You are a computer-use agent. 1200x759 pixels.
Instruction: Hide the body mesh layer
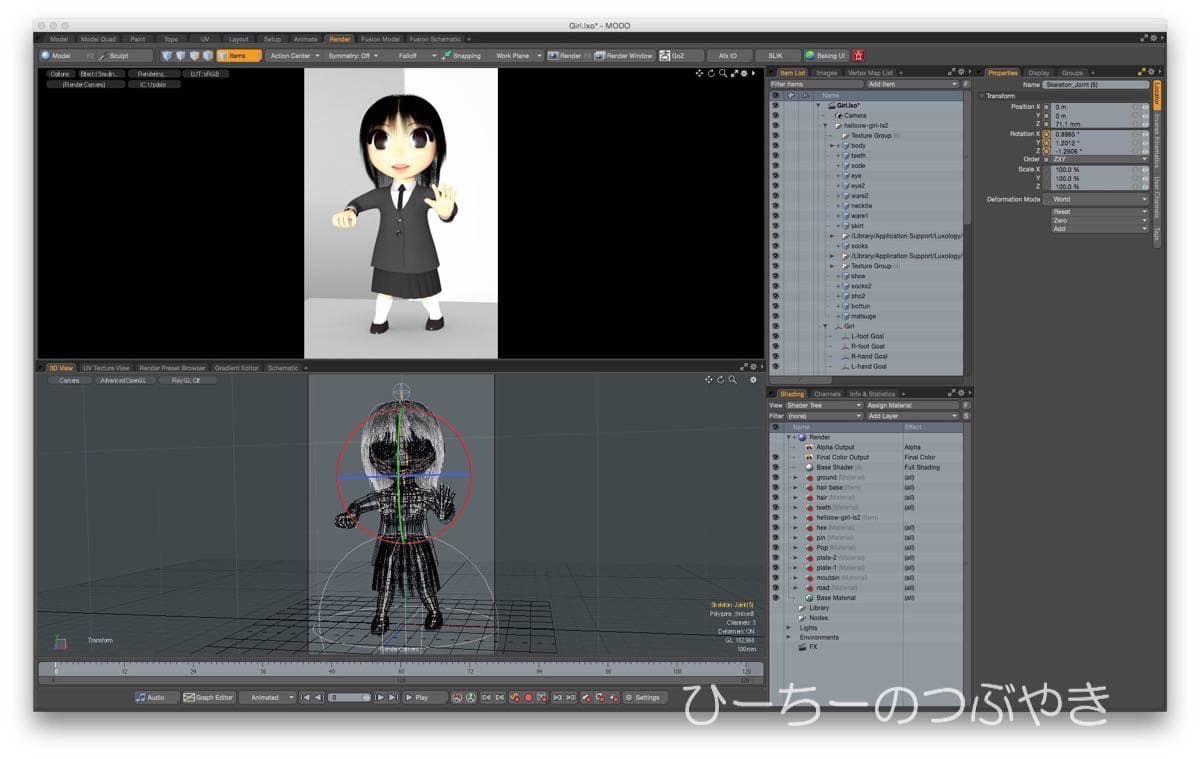tap(775, 146)
